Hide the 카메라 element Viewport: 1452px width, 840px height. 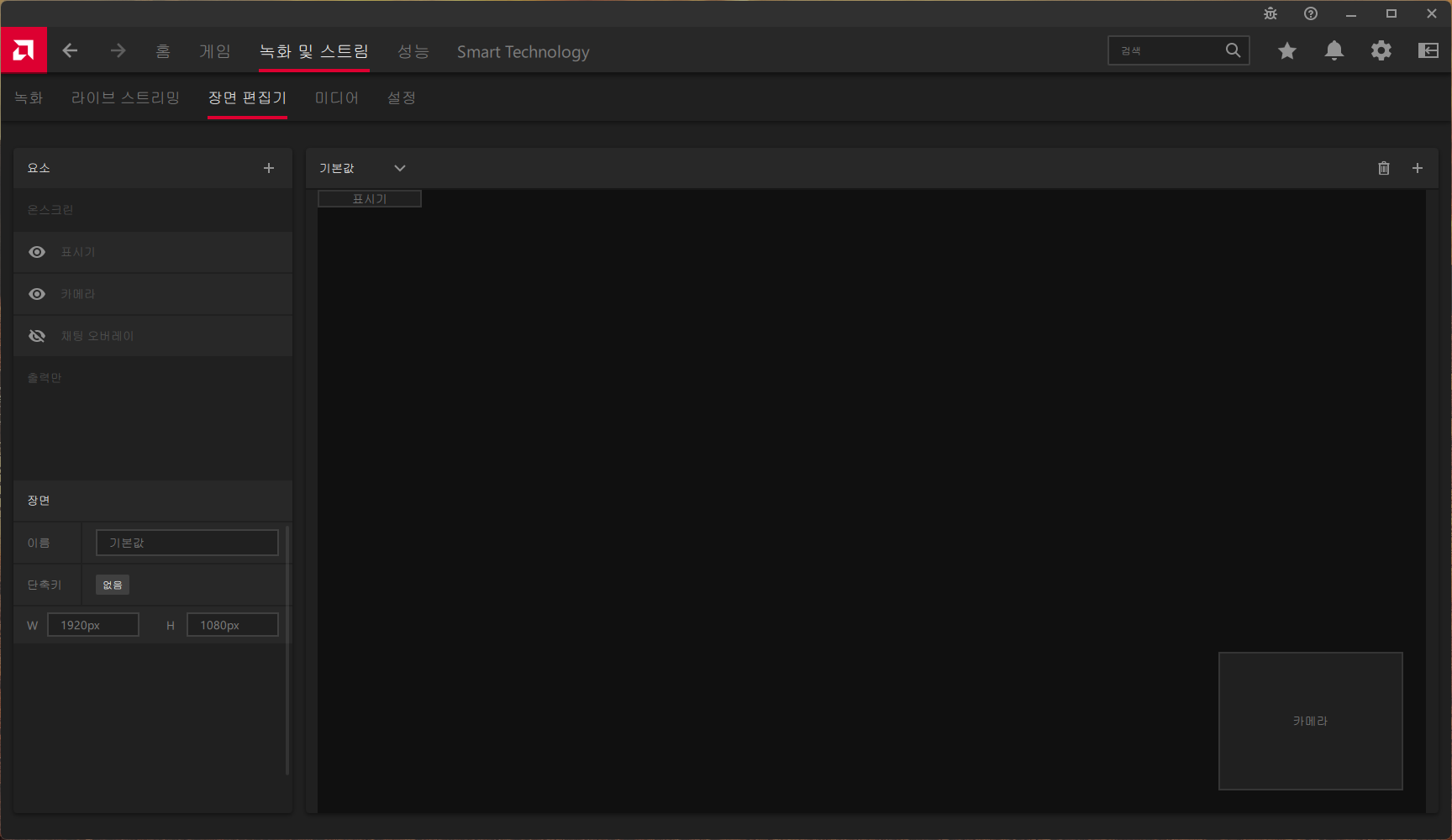tap(37, 294)
